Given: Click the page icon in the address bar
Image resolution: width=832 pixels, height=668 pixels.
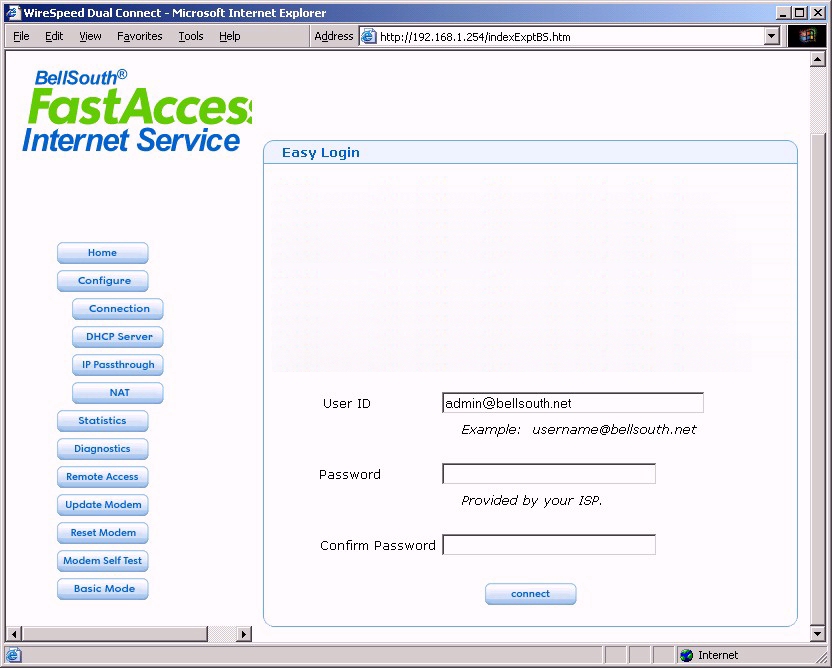Looking at the screenshot, I should point(368,37).
